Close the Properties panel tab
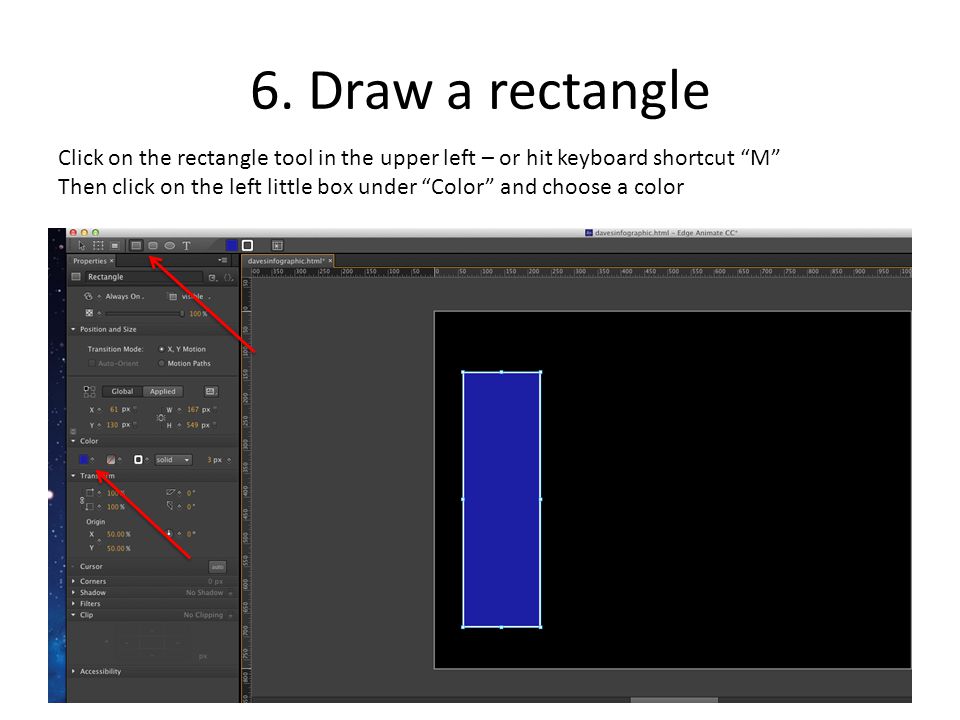The image size is (960, 720). pos(111,261)
